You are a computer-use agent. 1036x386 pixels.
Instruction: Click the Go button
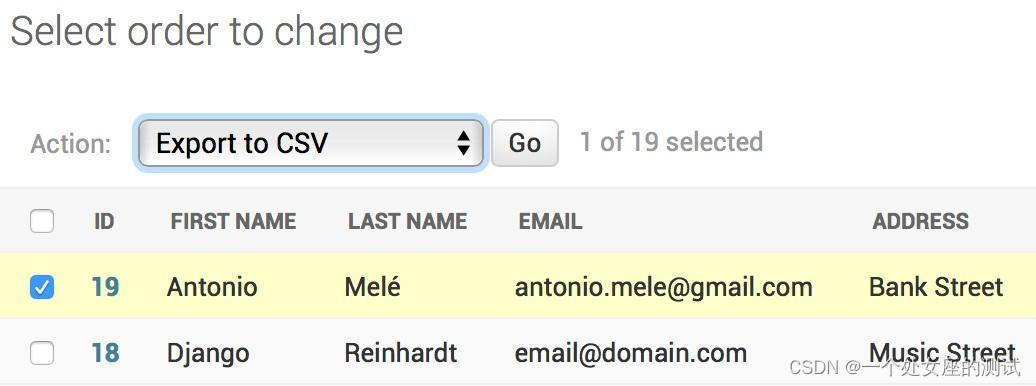525,143
